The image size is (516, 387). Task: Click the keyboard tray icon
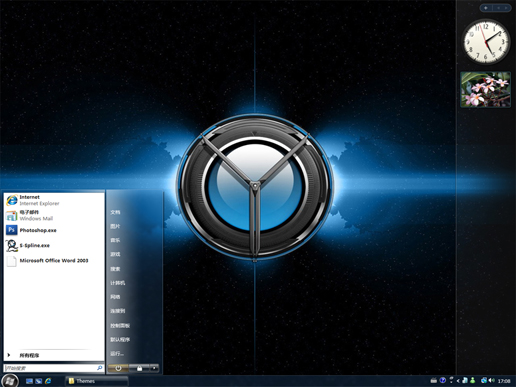(x=434, y=380)
